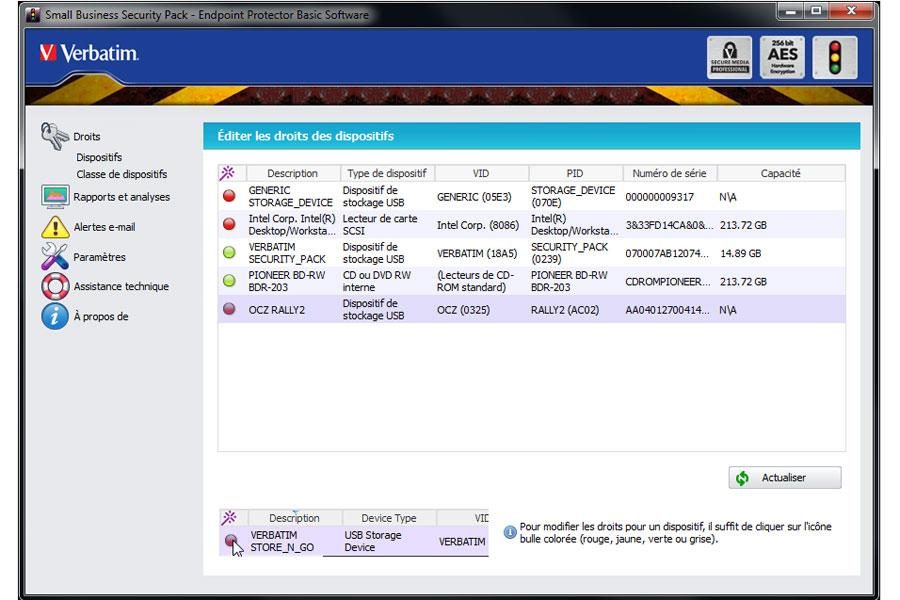
Task: Sort by Type de dispositif column header
Action: click(387, 173)
